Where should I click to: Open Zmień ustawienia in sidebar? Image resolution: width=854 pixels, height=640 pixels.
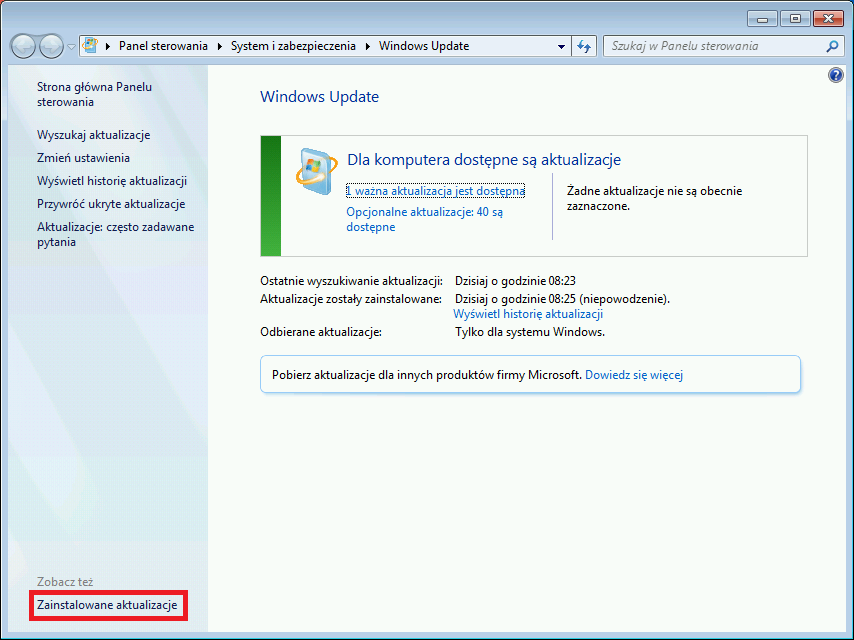click(x=83, y=158)
